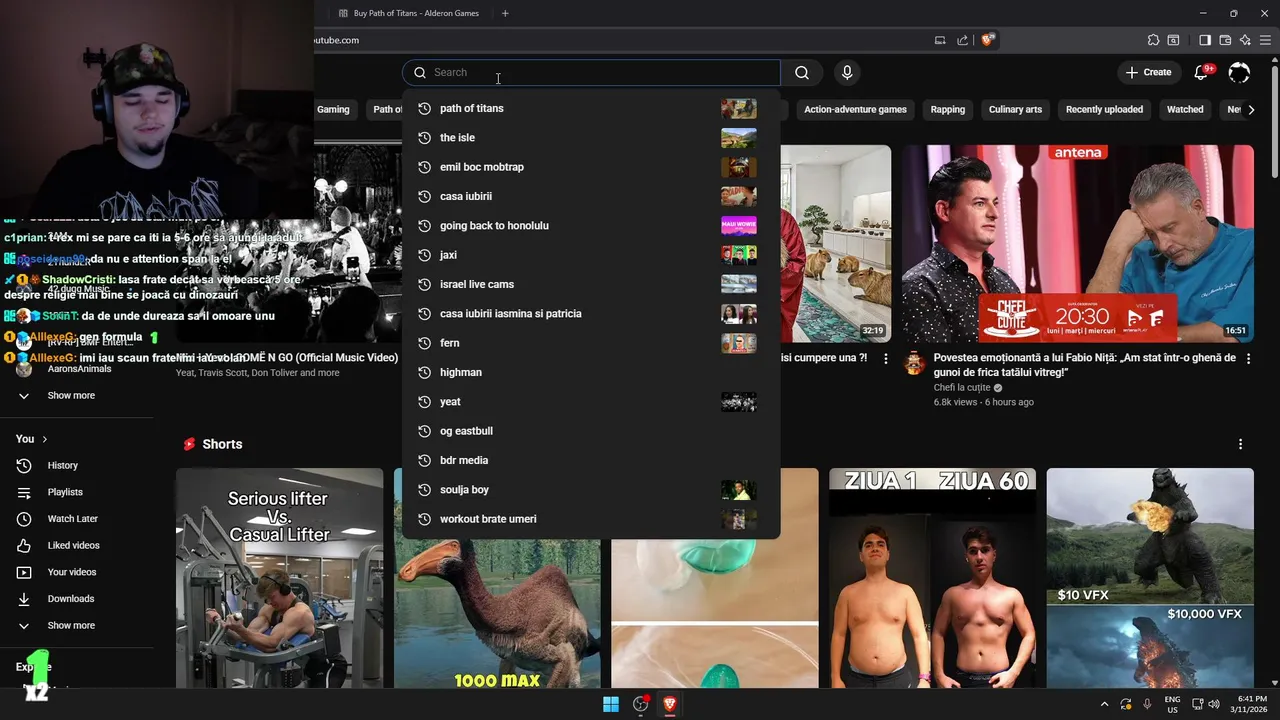Switch to the Buy Path of Titans tab

(x=408, y=13)
